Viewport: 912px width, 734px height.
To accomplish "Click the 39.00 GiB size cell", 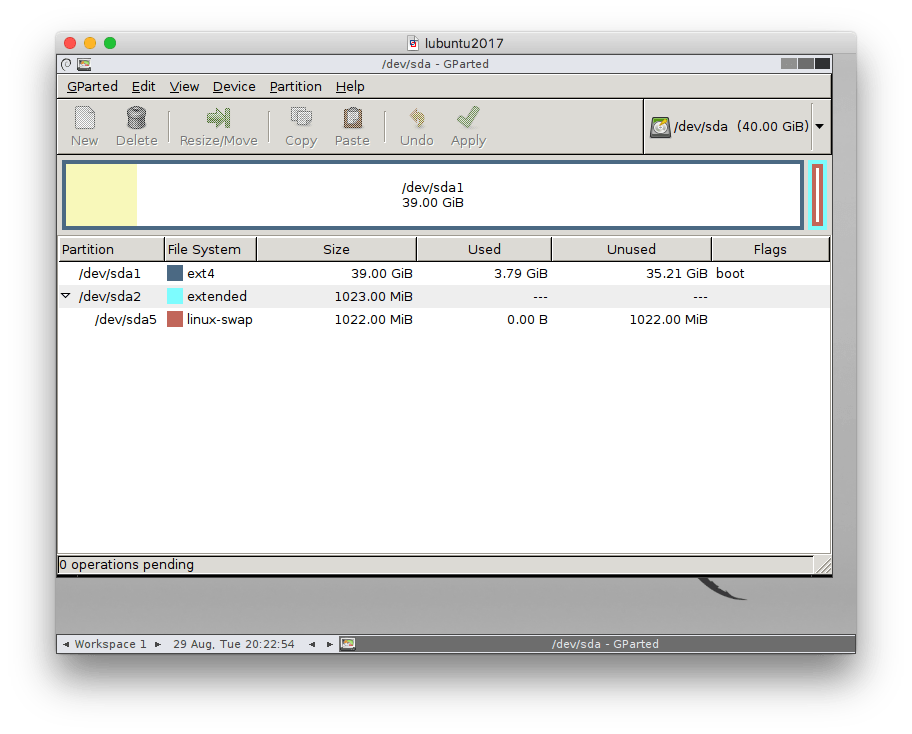I will coord(382,273).
